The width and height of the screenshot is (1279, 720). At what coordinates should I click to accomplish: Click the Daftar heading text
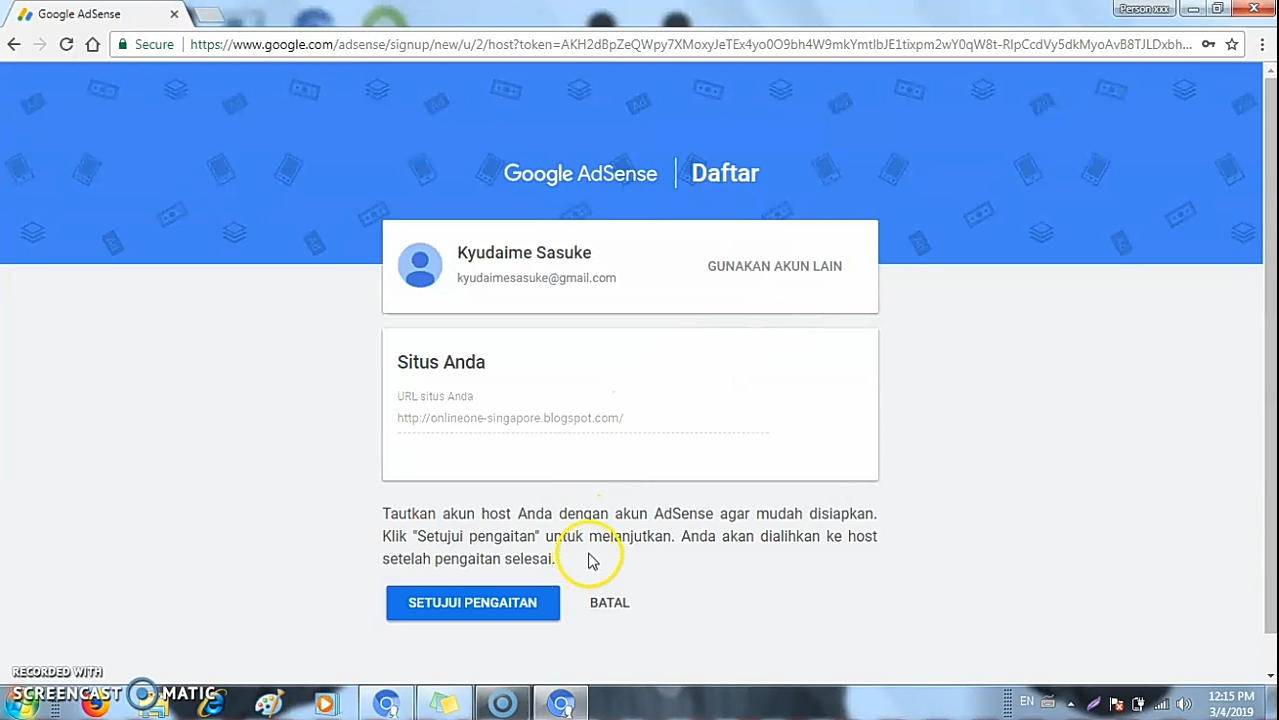pyautogui.click(x=725, y=173)
